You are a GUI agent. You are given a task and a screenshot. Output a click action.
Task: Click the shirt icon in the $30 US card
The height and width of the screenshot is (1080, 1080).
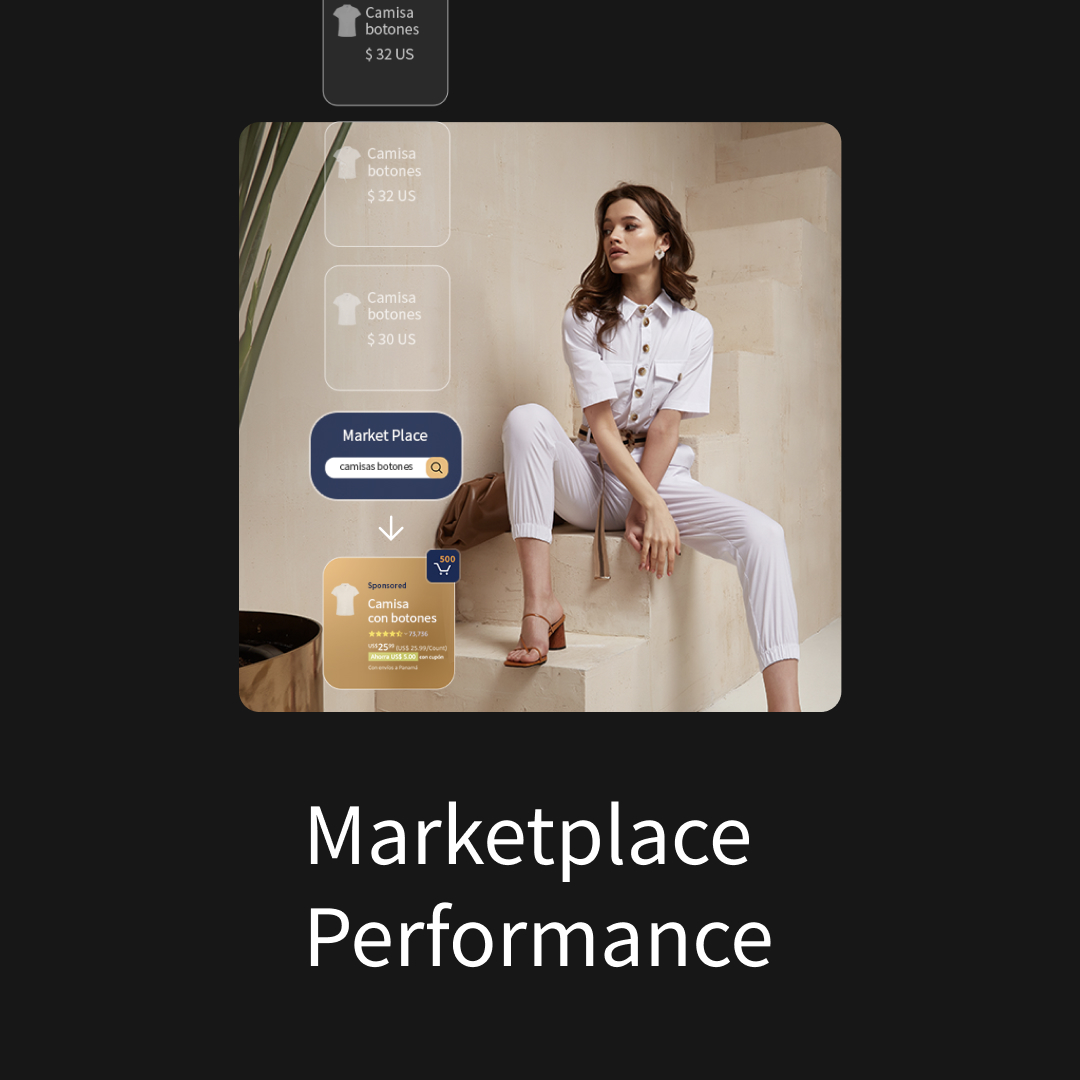[346, 309]
